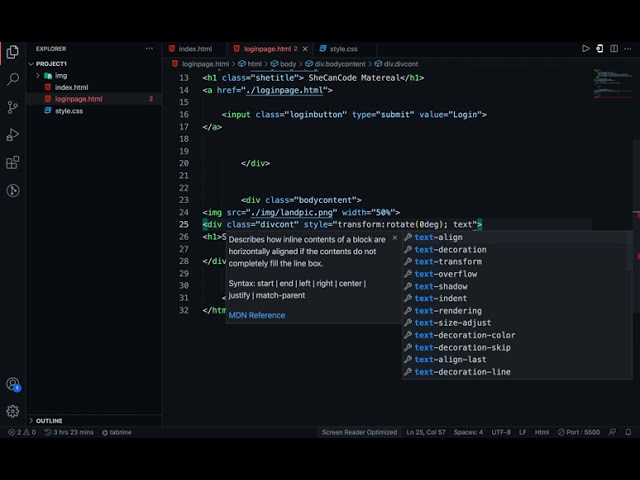Image resolution: width=640 pixels, height=480 pixels.
Task: Change indentation via Spaces: 4
Action: [468, 432]
